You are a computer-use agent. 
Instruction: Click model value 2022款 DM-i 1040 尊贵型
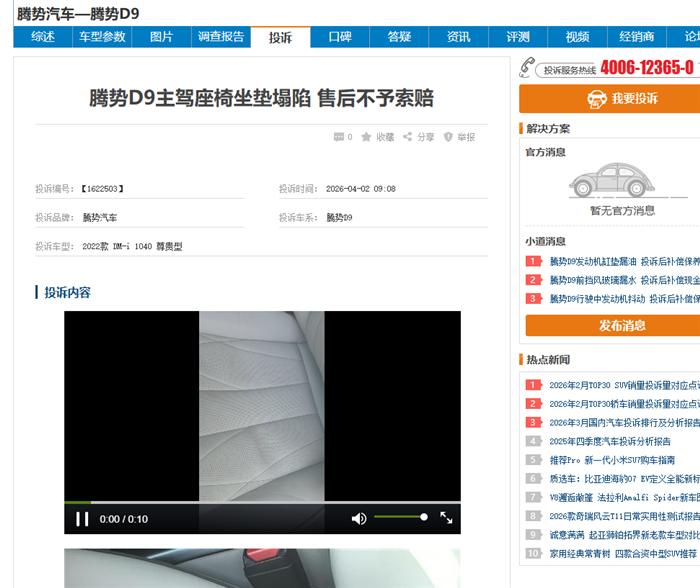click(x=132, y=246)
